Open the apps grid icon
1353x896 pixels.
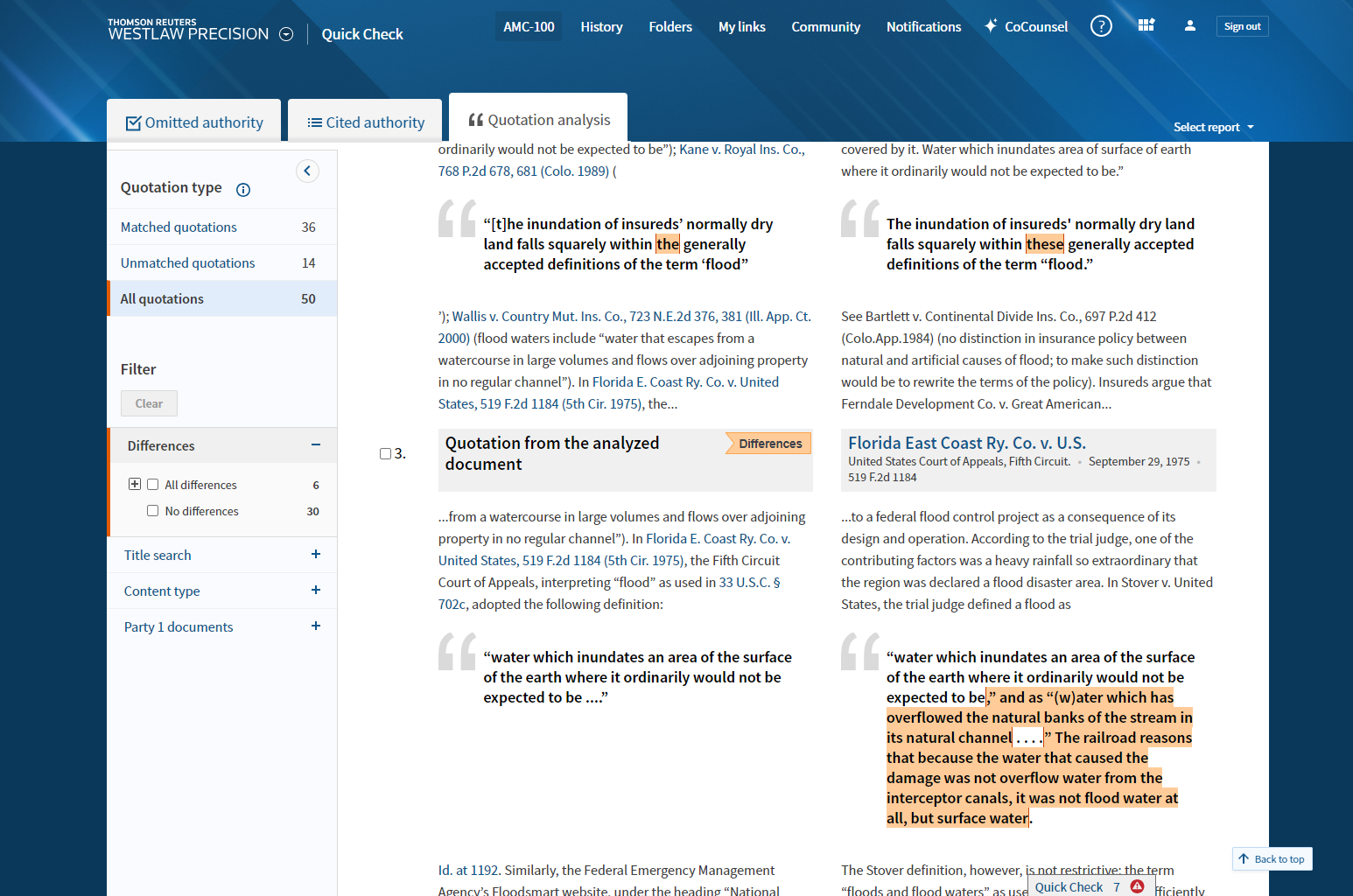pyautogui.click(x=1146, y=26)
